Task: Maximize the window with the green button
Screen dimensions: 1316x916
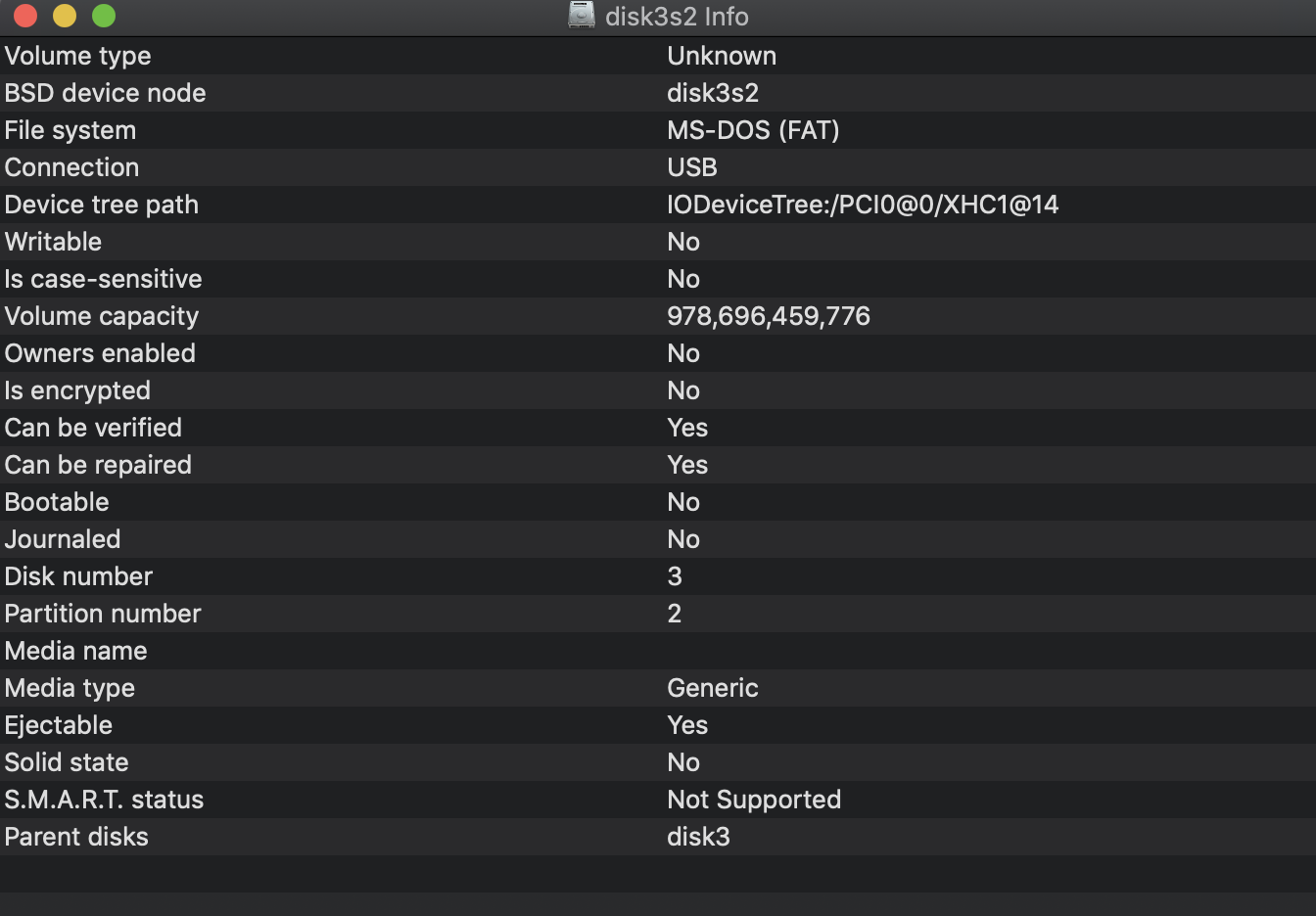Action: coord(104,16)
